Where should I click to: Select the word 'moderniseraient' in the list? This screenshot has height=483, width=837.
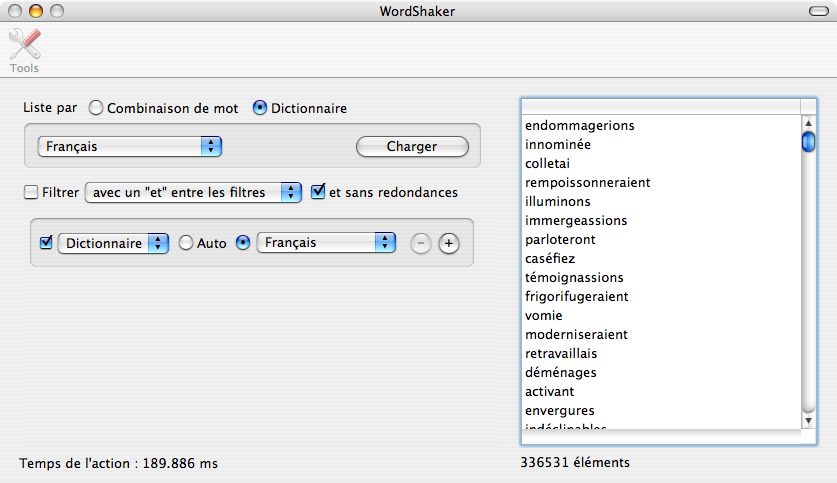pyautogui.click(x=576, y=335)
